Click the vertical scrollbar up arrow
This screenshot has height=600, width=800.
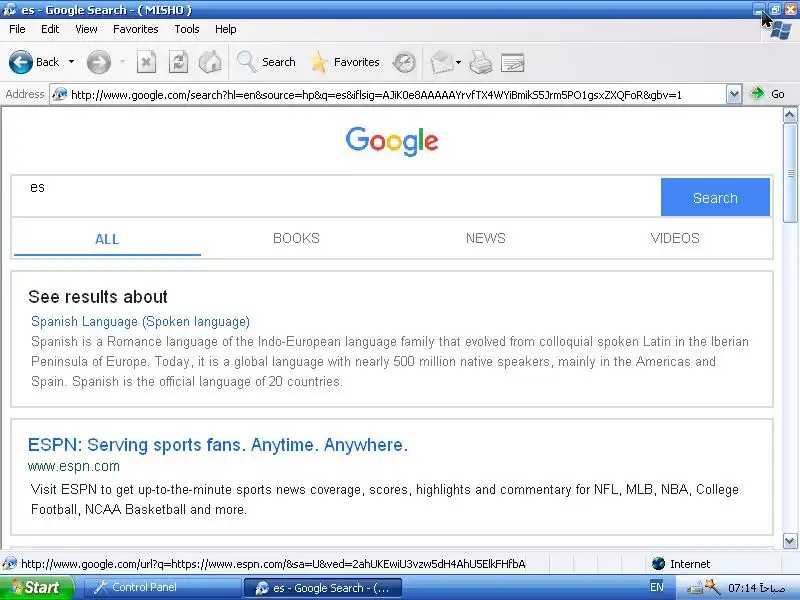pos(790,114)
